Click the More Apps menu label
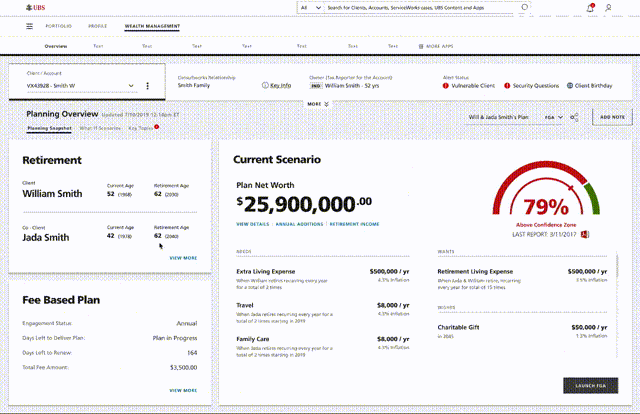This screenshot has height=414, width=640. click(x=440, y=46)
